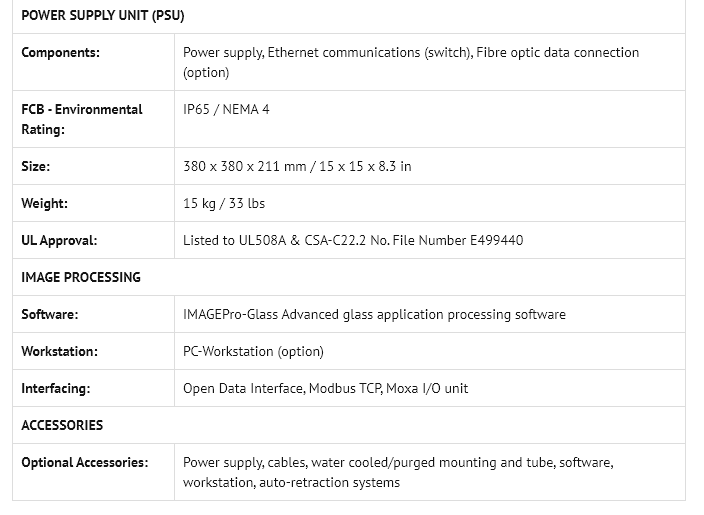The height and width of the screenshot is (515, 704).
Task: Click the IMAGEPro-Glass software description
Action: 374,314
